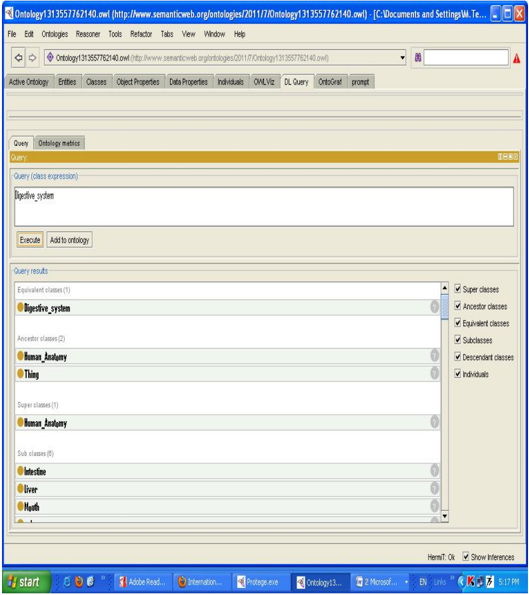
Task: Switch to the Classes tab
Action: (x=96, y=82)
